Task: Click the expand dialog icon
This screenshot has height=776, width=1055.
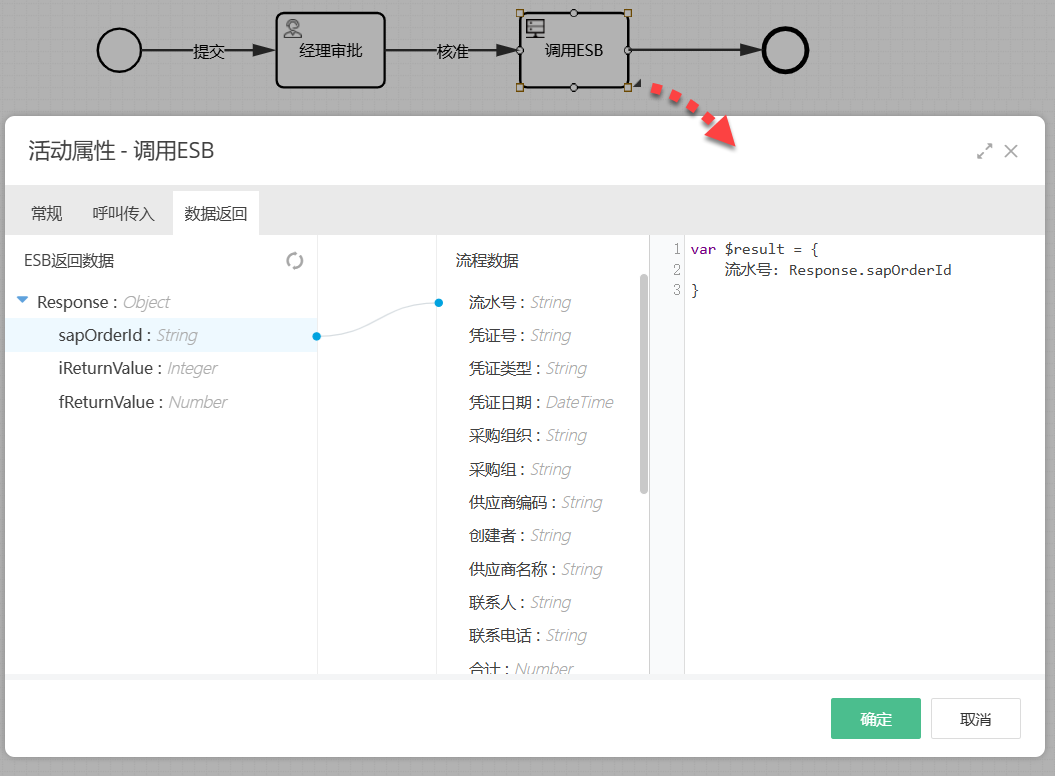Action: [x=985, y=151]
